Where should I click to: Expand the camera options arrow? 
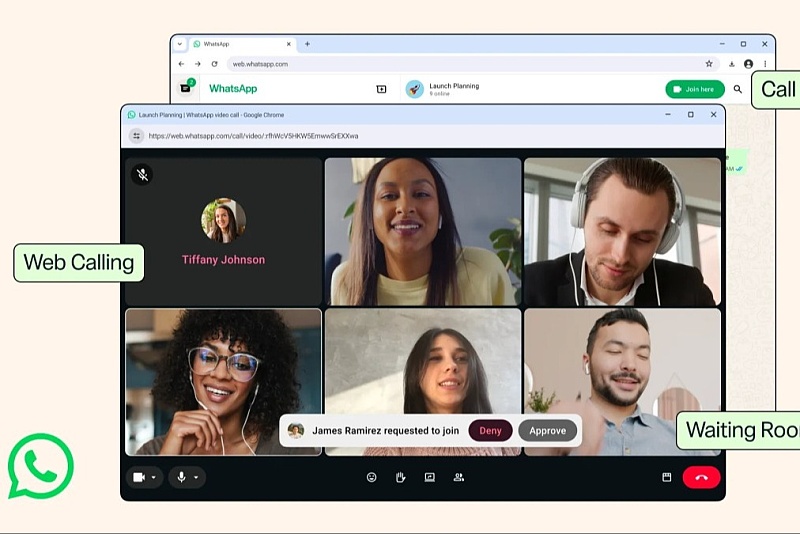(x=154, y=477)
